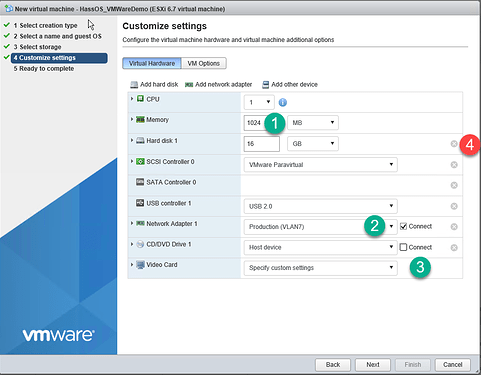Open the Production (VLAN7) network dropdown

point(320,227)
